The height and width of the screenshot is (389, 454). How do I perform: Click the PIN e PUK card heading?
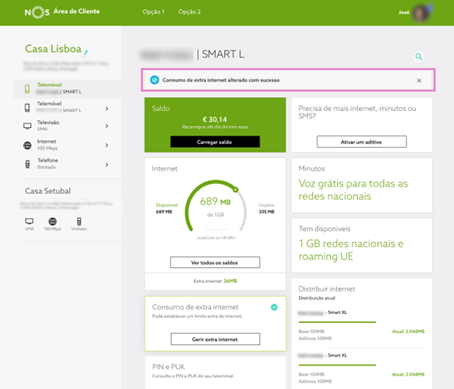click(169, 367)
